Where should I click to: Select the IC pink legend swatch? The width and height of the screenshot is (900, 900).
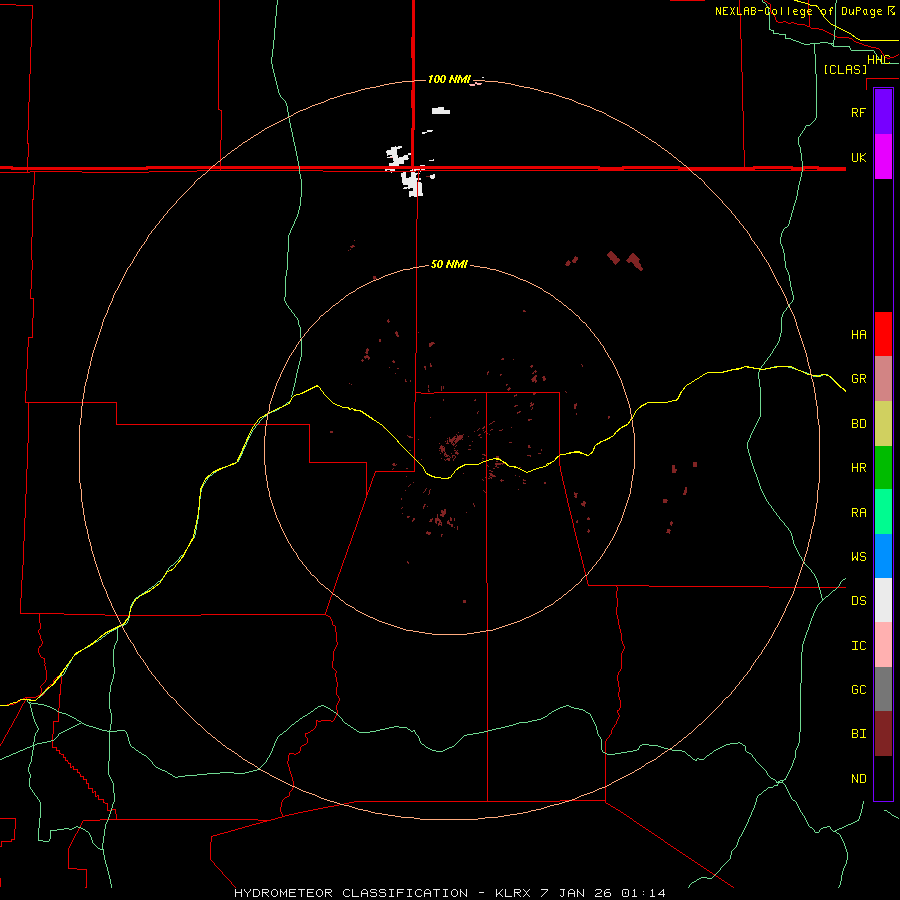(883, 645)
